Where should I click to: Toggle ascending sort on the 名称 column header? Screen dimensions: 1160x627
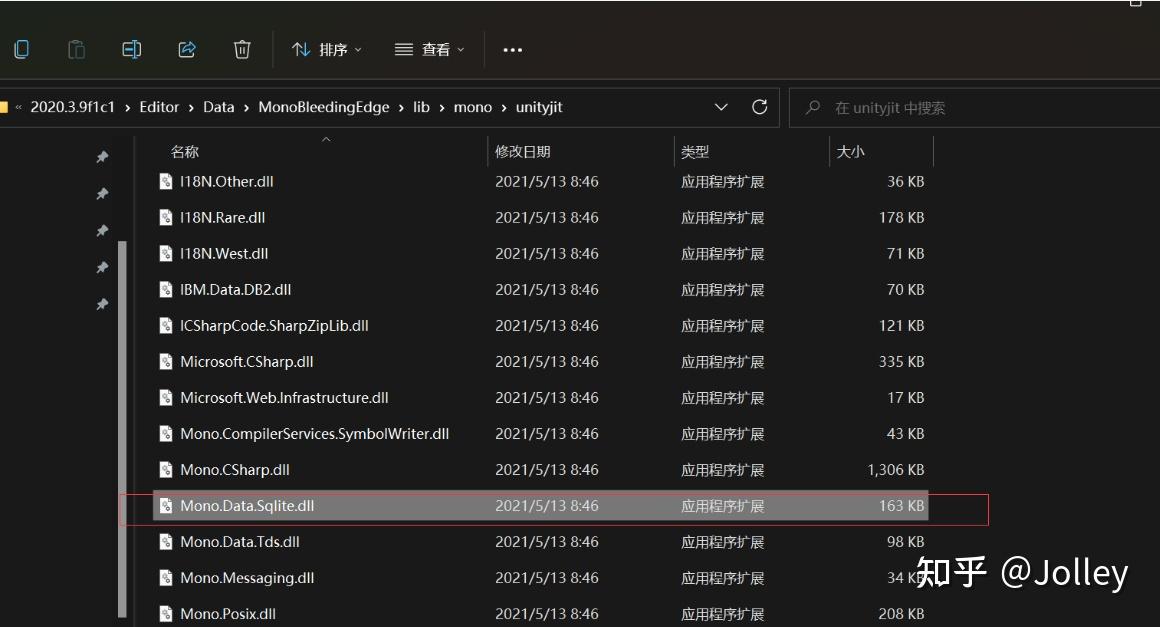[x=184, y=152]
